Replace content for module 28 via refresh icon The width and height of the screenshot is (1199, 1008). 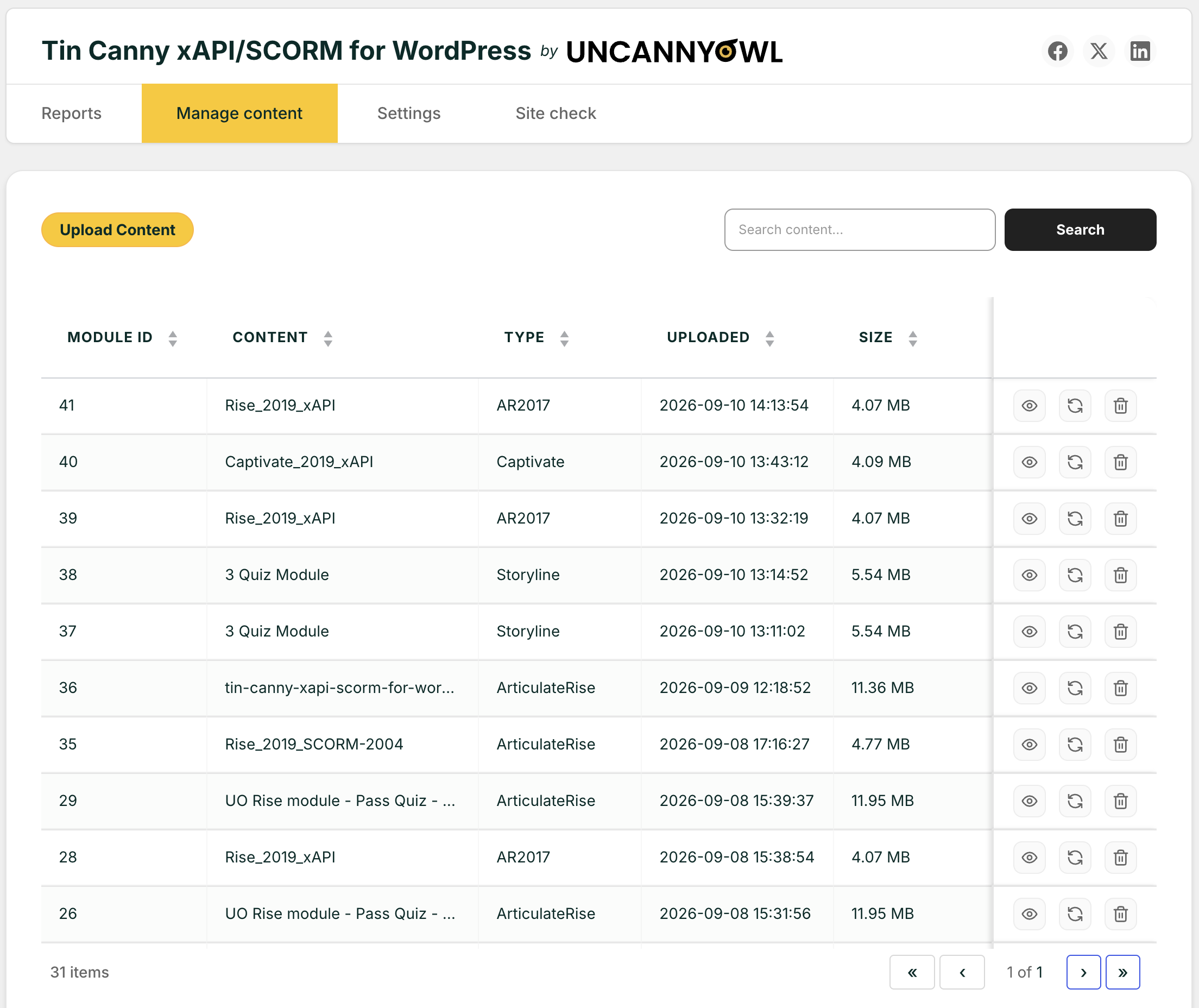click(x=1075, y=858)
